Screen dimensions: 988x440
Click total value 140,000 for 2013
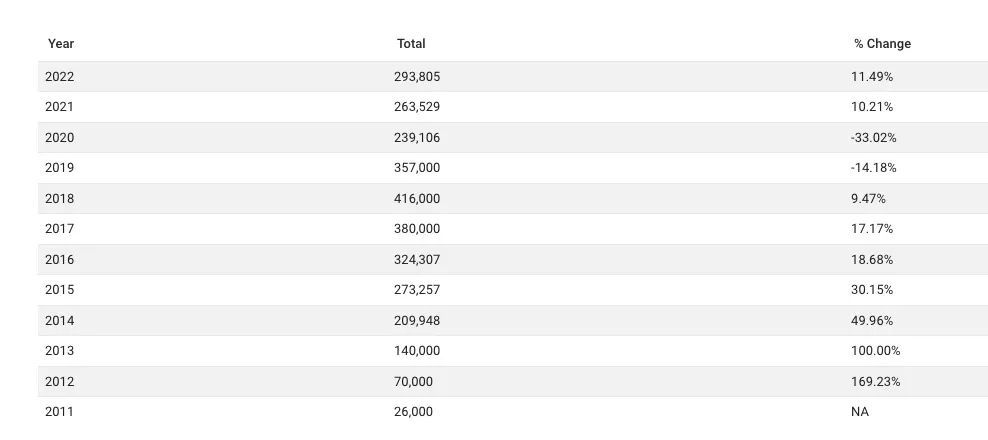pos(417,351)
